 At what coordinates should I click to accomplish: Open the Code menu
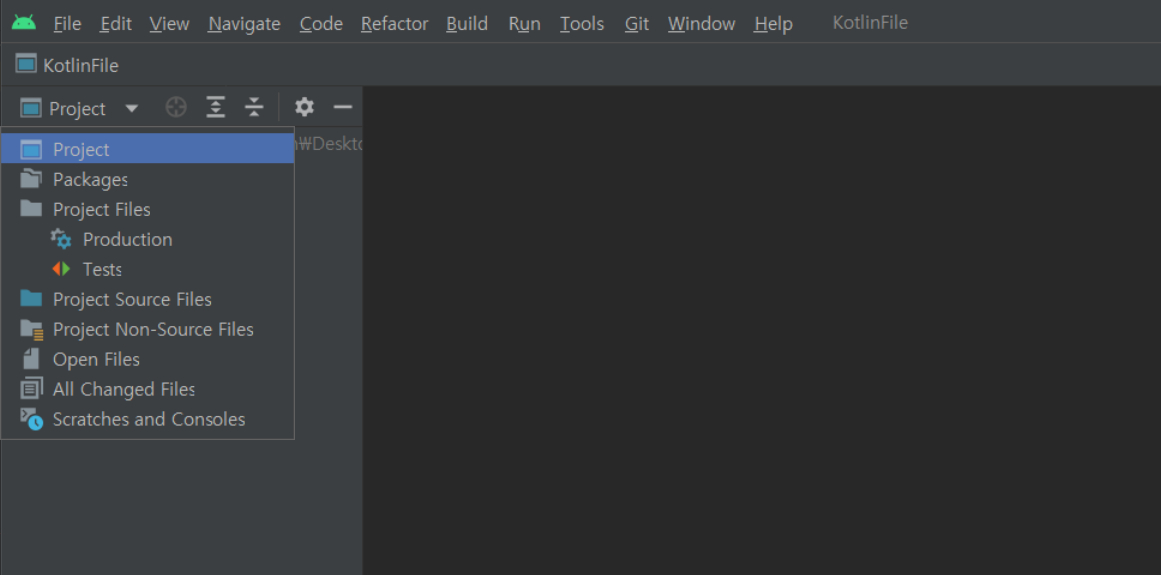coord(321,24)
